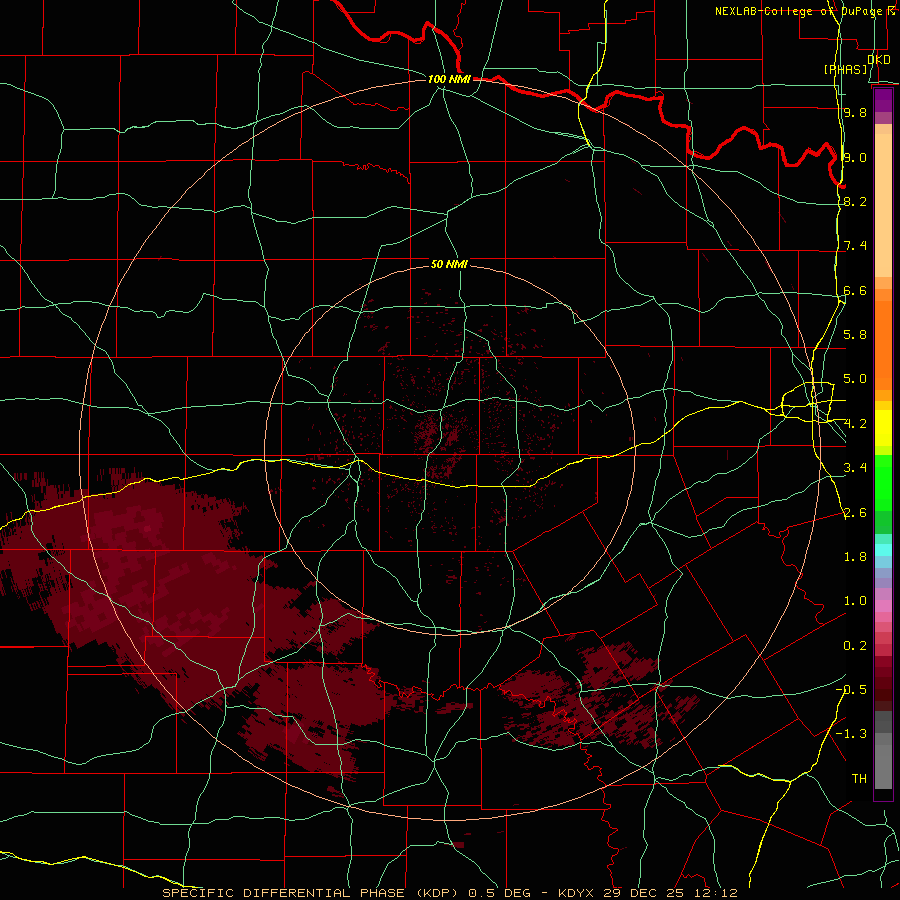Click the bright orange segment of color bar
The width and height of the screenshot is (900, 900).
[883, 346]
